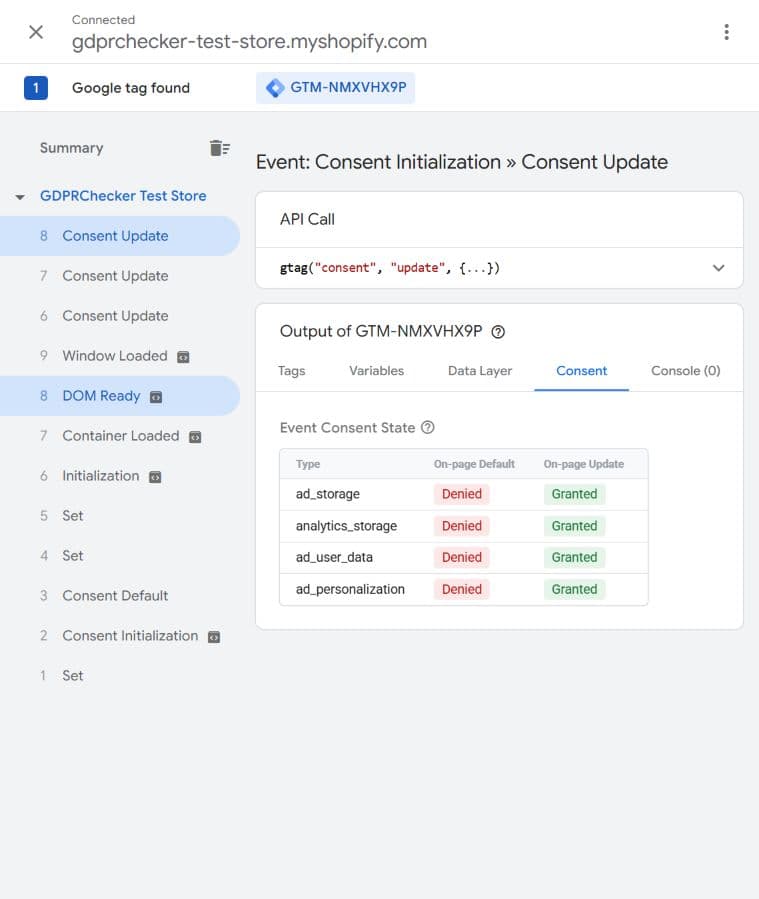Click the code icon beside DOM Ready
Image resolution: width=759 pixels, height=899 pixels.
[x=156, y=397]
